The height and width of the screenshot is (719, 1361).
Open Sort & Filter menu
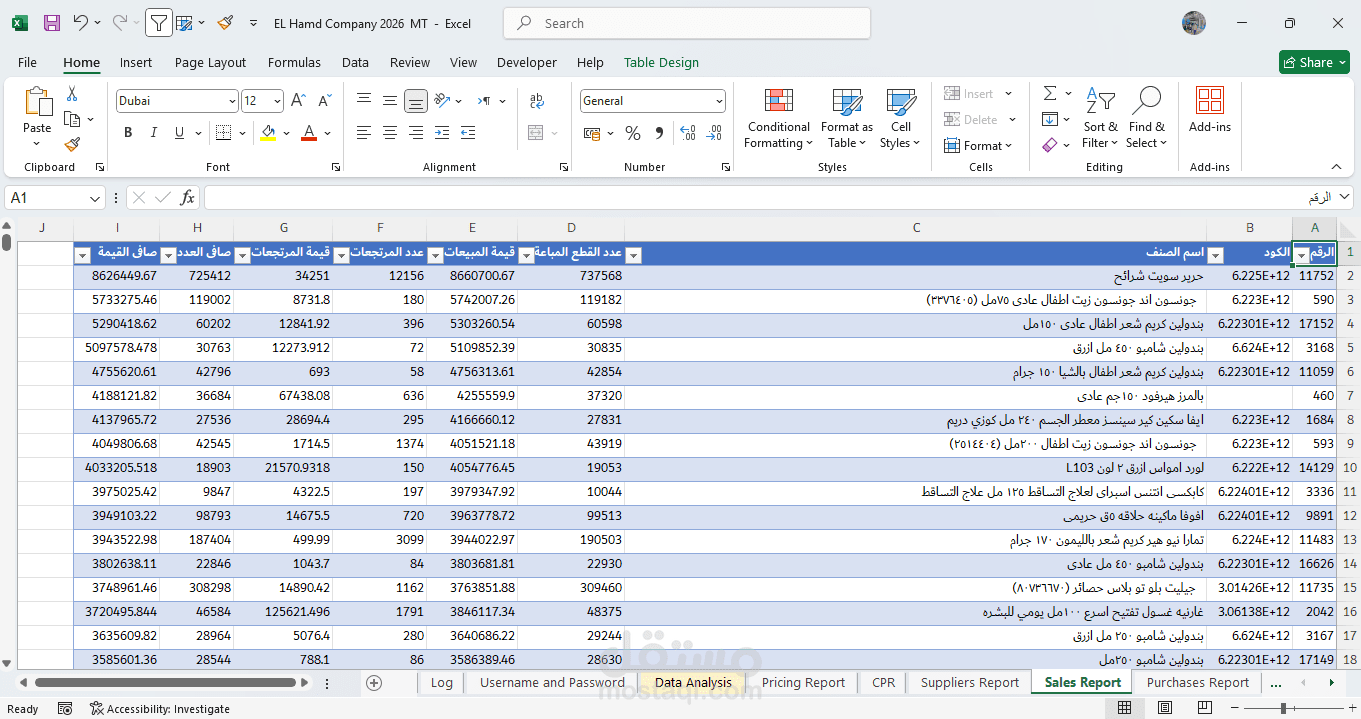point(1100,119)
